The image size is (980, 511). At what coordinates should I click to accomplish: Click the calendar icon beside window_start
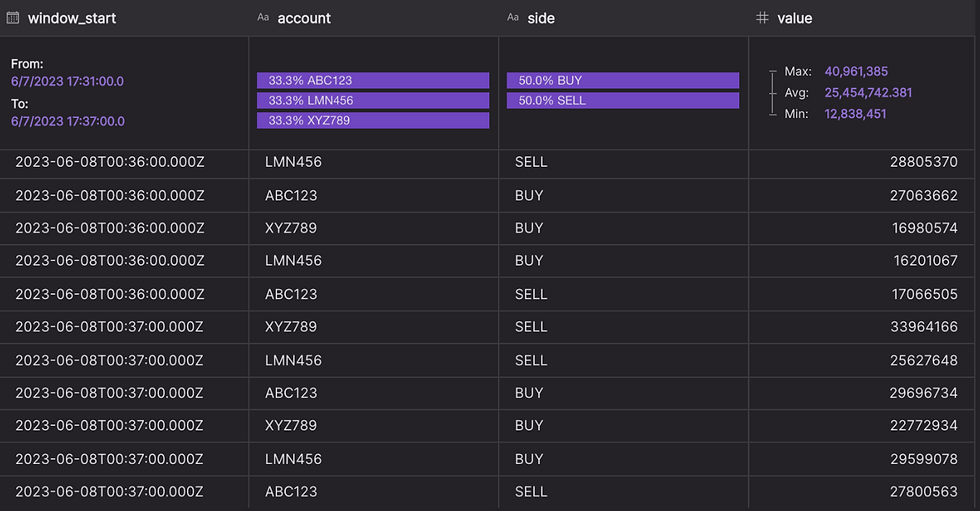pyautogui.click(x=12, y=18)
